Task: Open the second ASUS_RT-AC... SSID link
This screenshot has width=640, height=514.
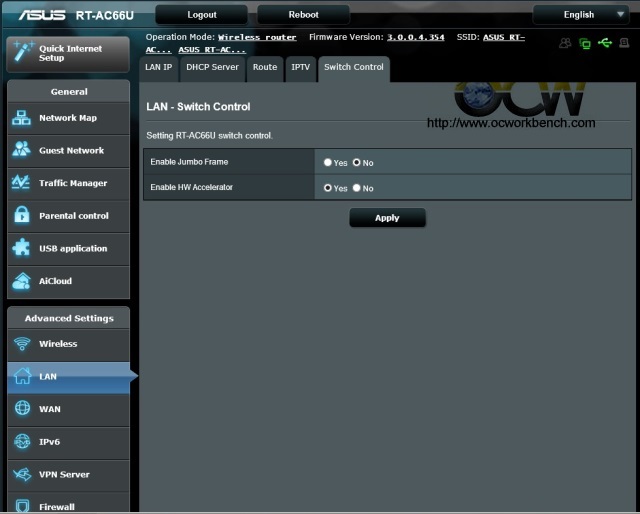Action: [212, 50]
